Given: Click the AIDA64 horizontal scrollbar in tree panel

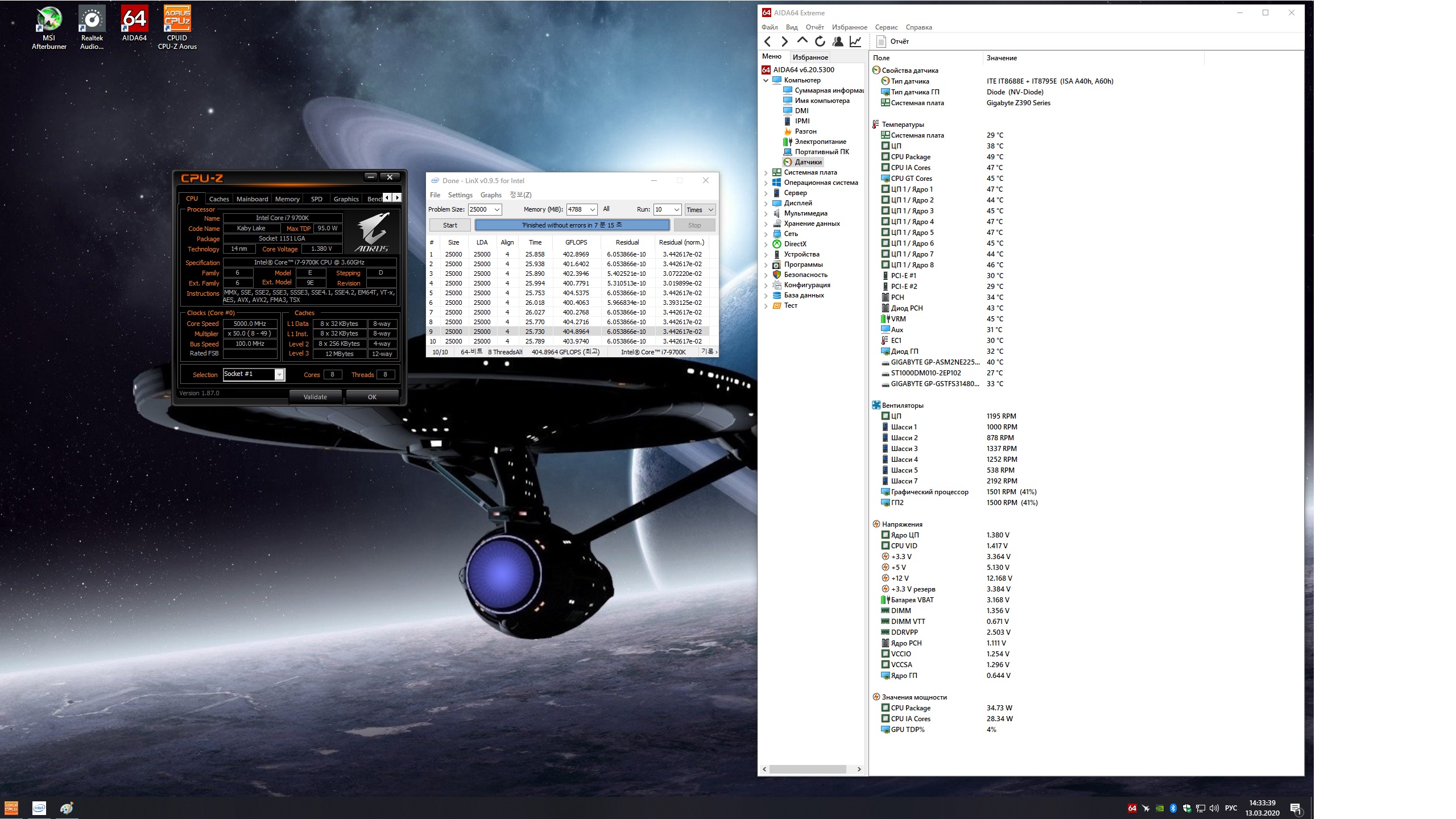Looking at the screenshot, I should tap(808, 769).
